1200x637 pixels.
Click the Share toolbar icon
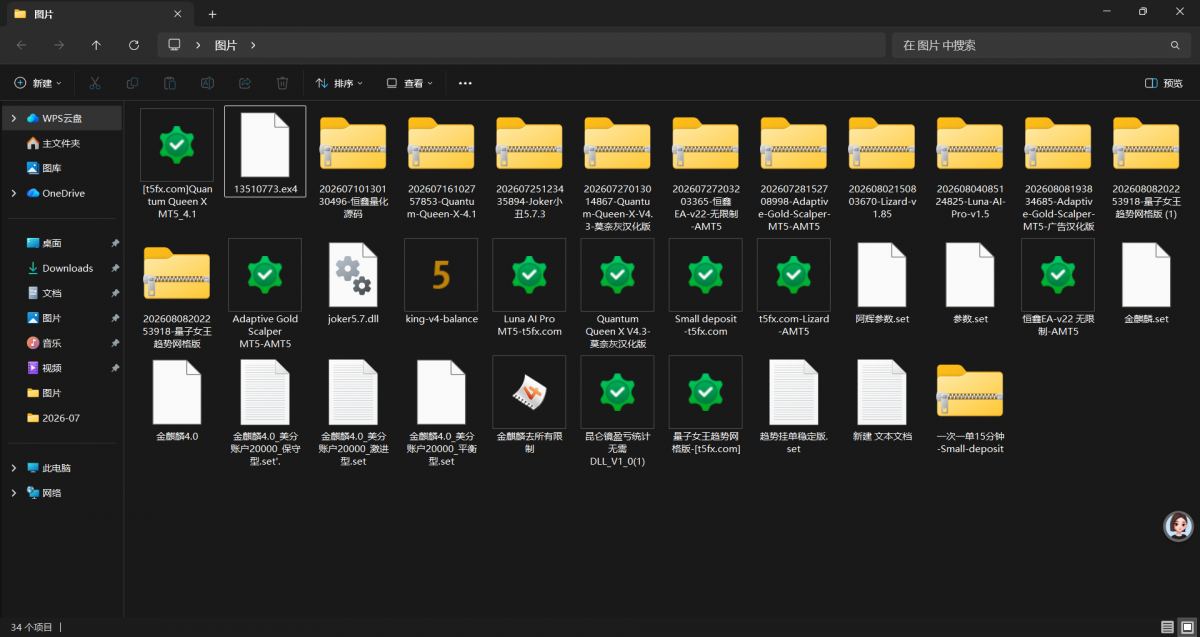(245, 83)
